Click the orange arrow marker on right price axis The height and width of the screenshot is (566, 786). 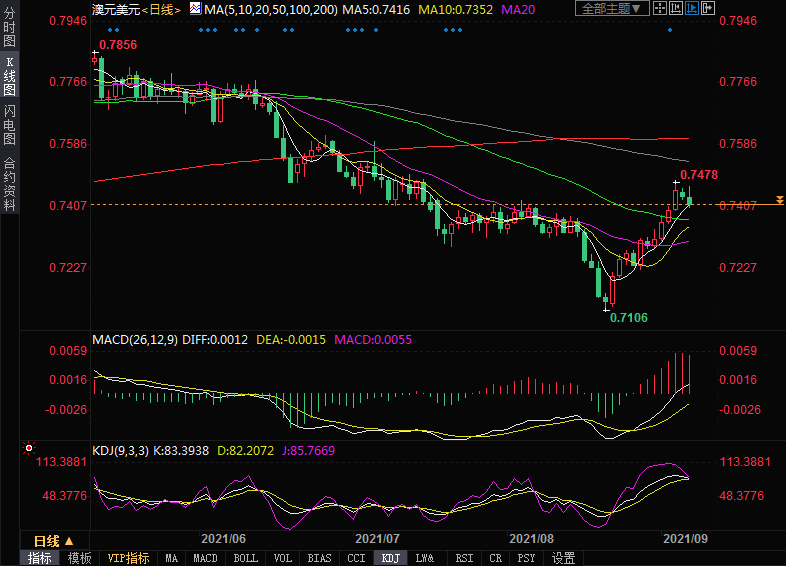pyautogui.click(x=779, y=201)
